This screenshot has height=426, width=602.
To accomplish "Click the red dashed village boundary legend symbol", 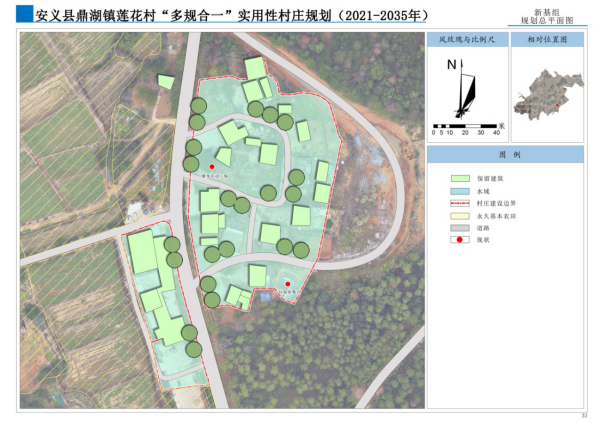I will [459, 201].
